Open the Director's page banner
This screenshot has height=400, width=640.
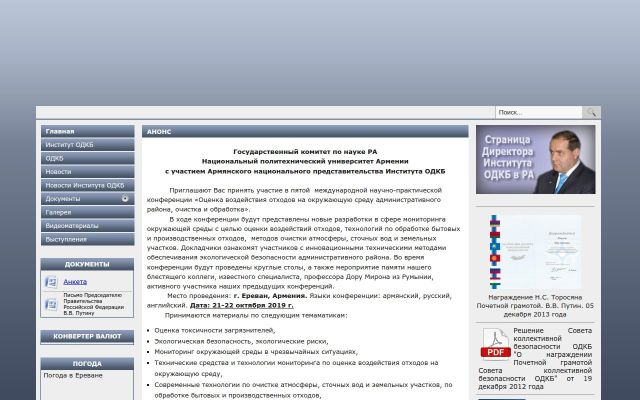tap(536, 160)
